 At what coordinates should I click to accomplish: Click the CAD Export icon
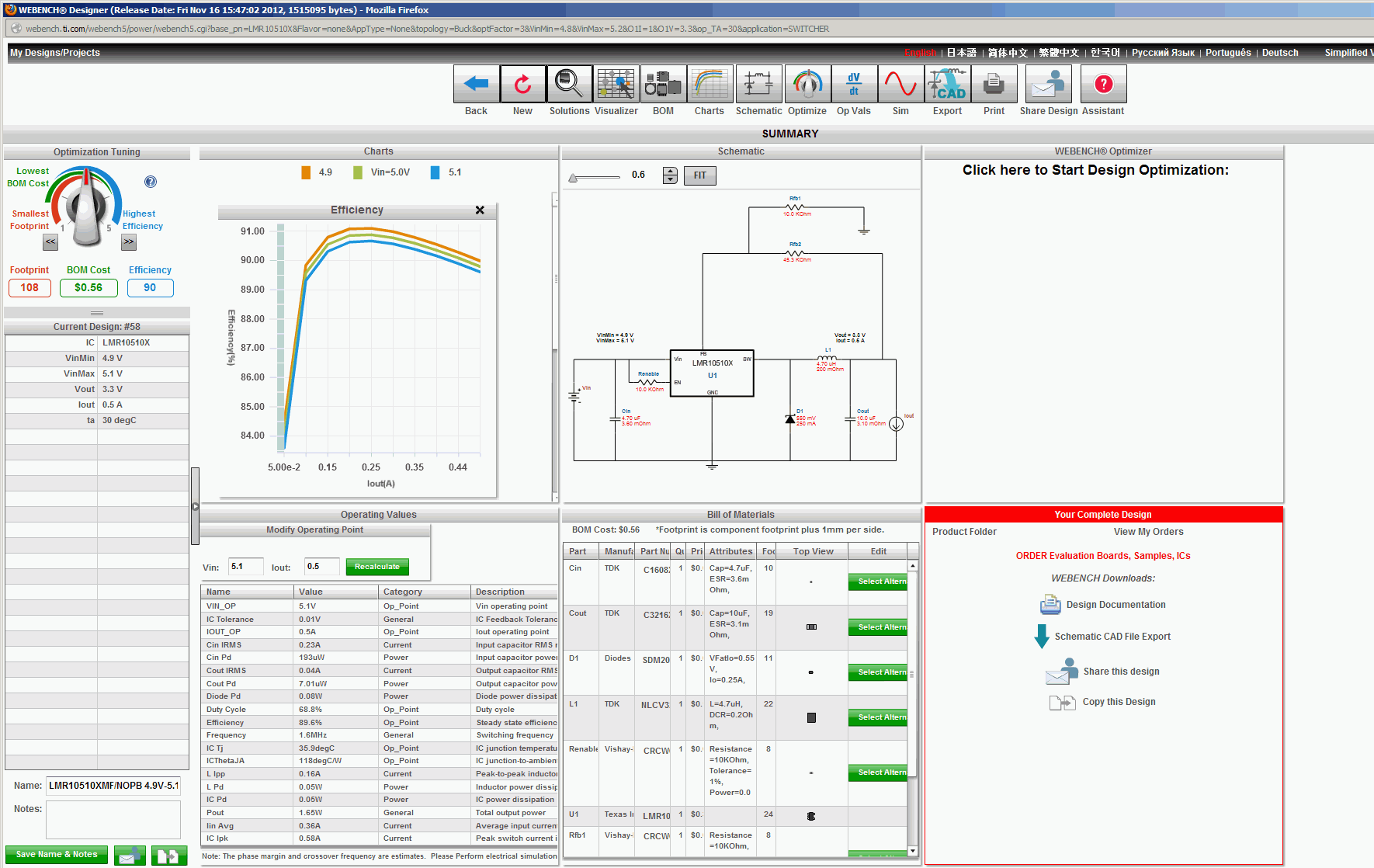pyautogui.click(x=947, y=84)
